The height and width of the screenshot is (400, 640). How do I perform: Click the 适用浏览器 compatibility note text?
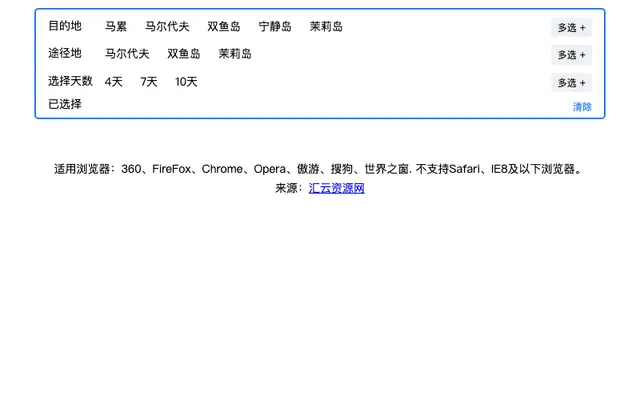[319, 169]
